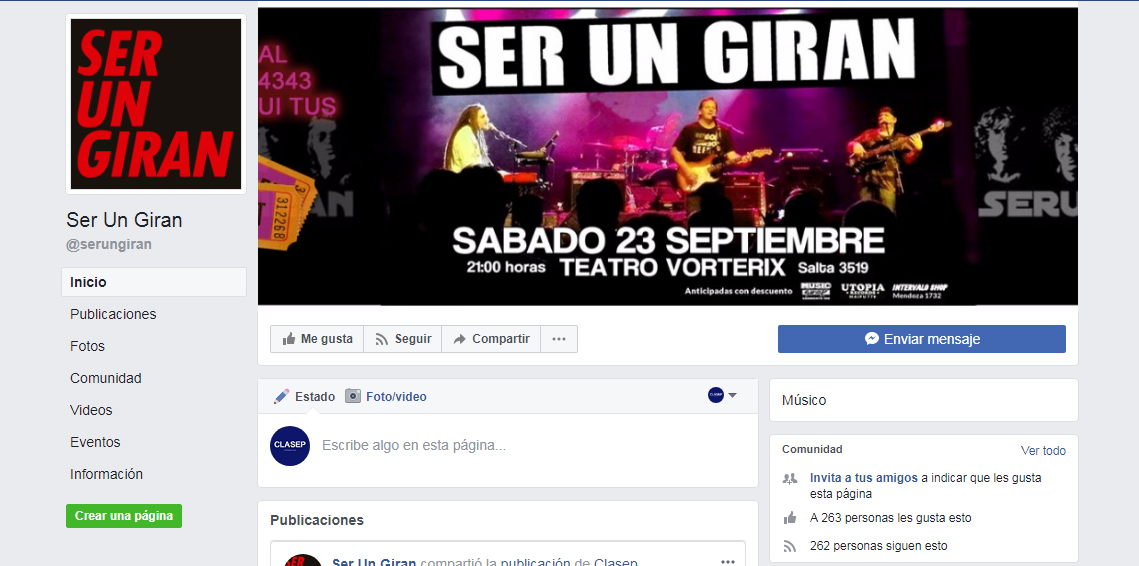
Task: Open the Ser Un Giran profile picture
Action: (155, 104)
